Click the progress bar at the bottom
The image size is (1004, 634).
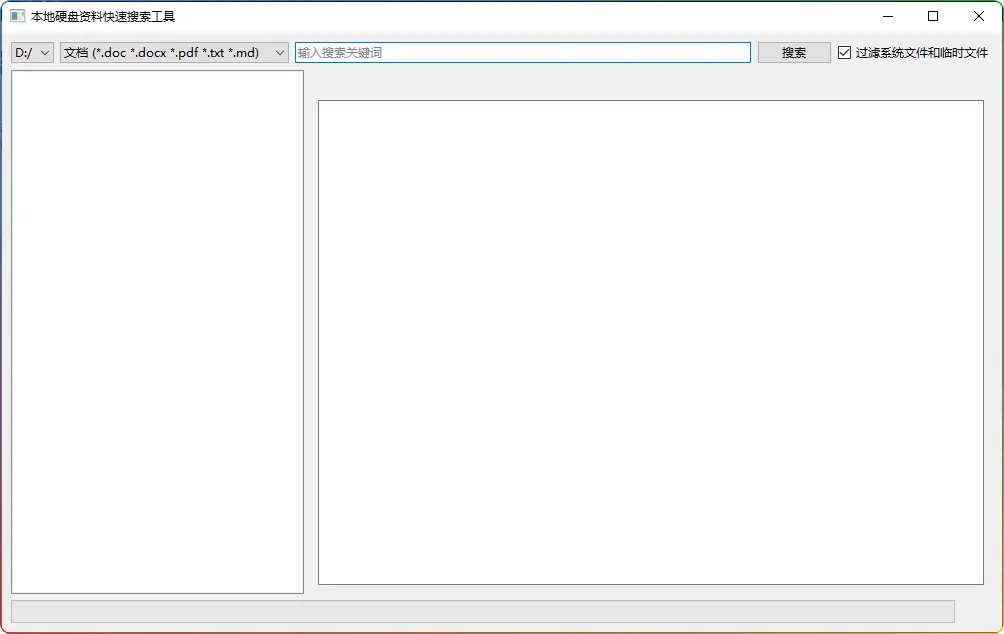pos(483,612)
